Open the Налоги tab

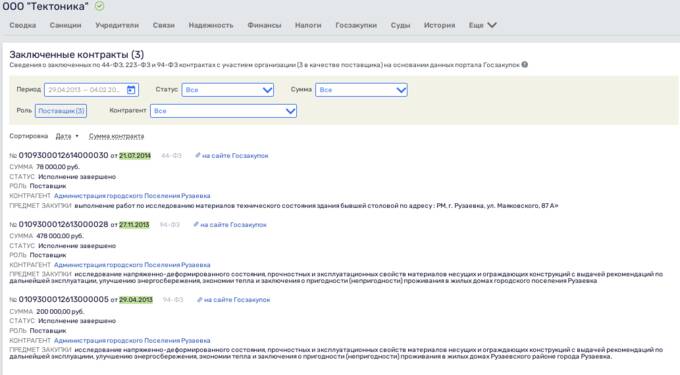tap(308, 25)
